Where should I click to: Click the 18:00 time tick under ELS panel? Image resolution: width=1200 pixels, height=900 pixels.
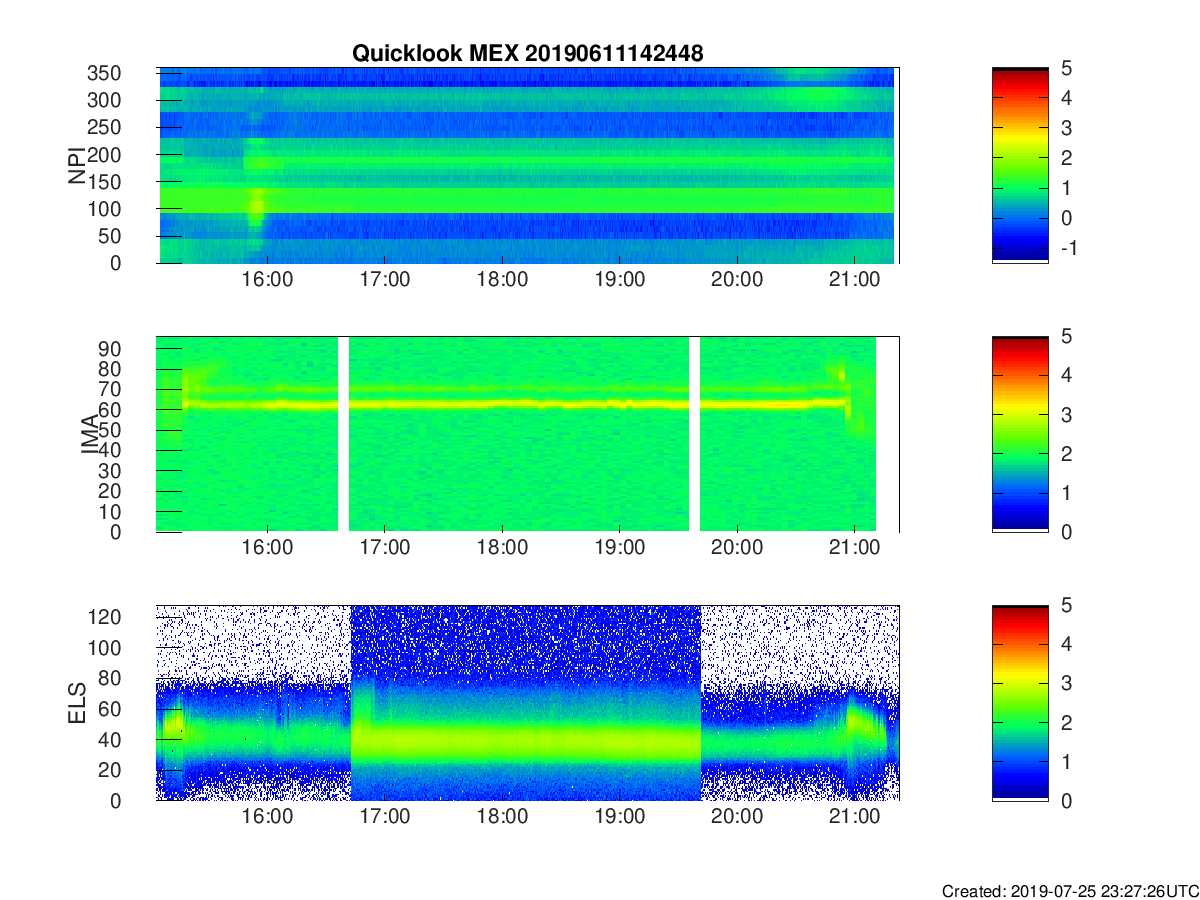502,817
